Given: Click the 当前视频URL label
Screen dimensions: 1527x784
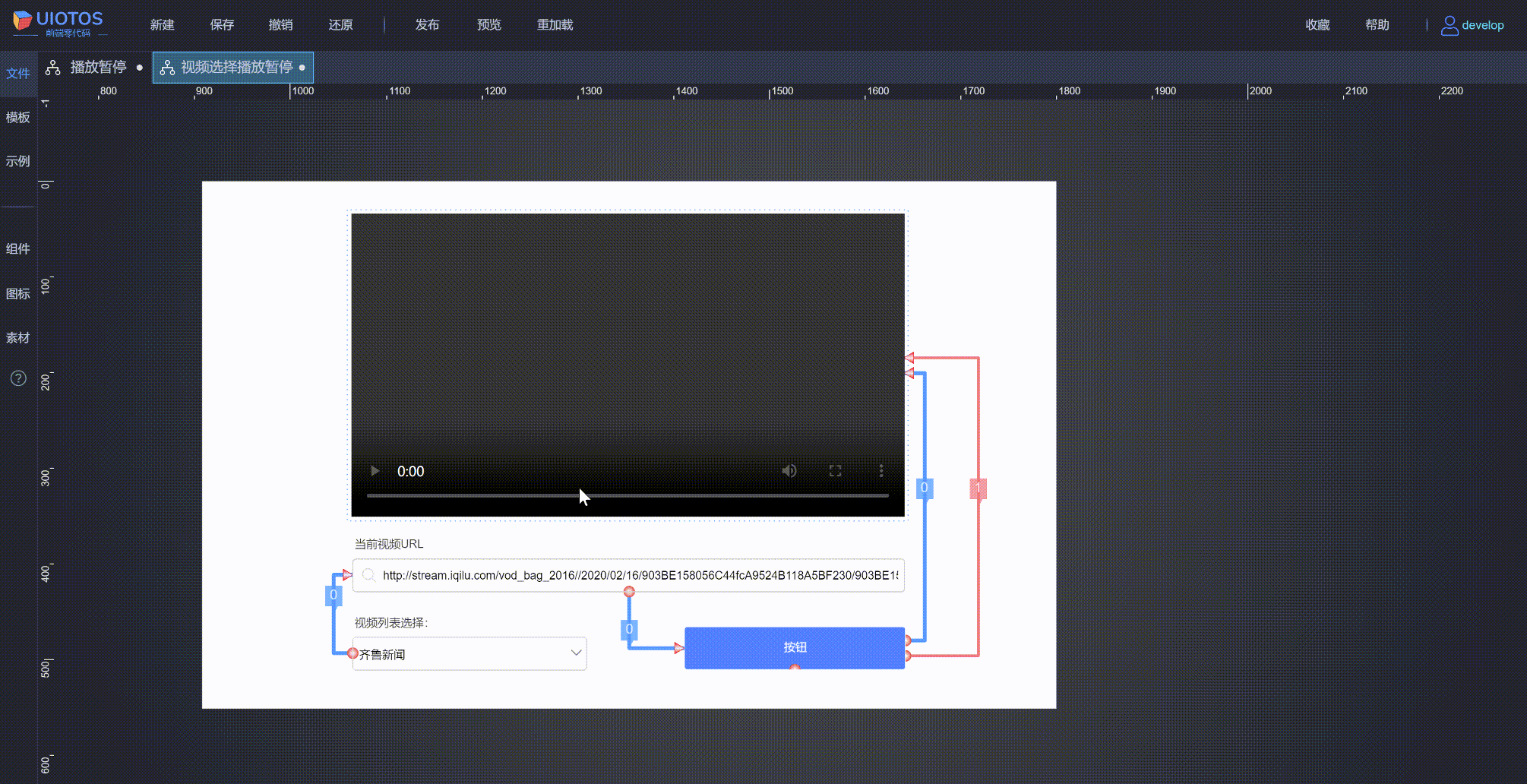Looking at the screenshot, I should (x=389, y=544).
